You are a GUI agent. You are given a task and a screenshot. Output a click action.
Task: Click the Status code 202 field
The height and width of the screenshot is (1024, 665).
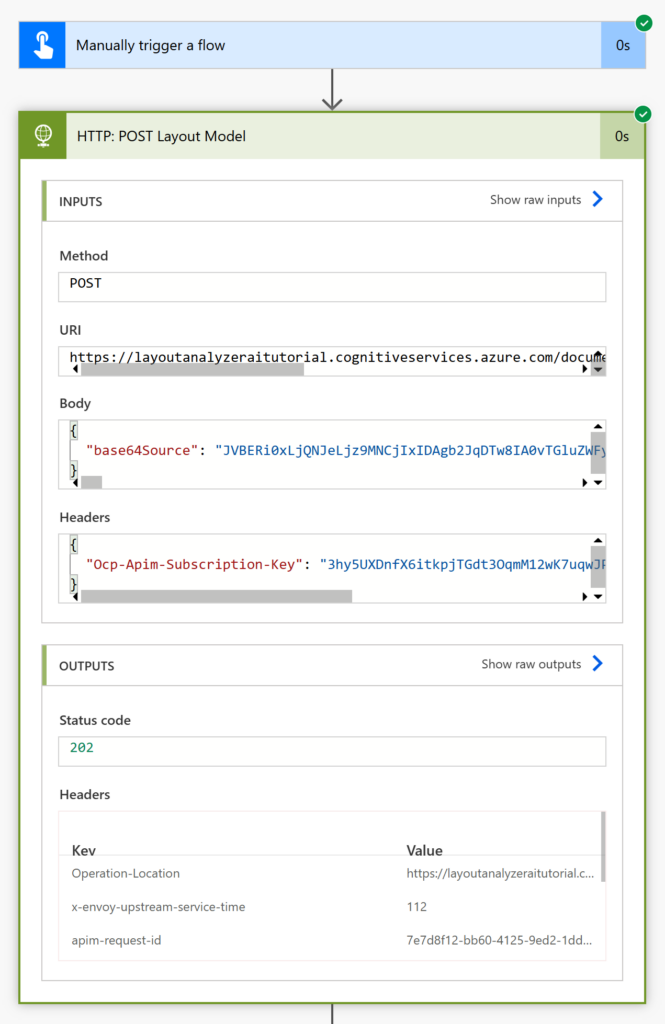click(x=332, y=751)
